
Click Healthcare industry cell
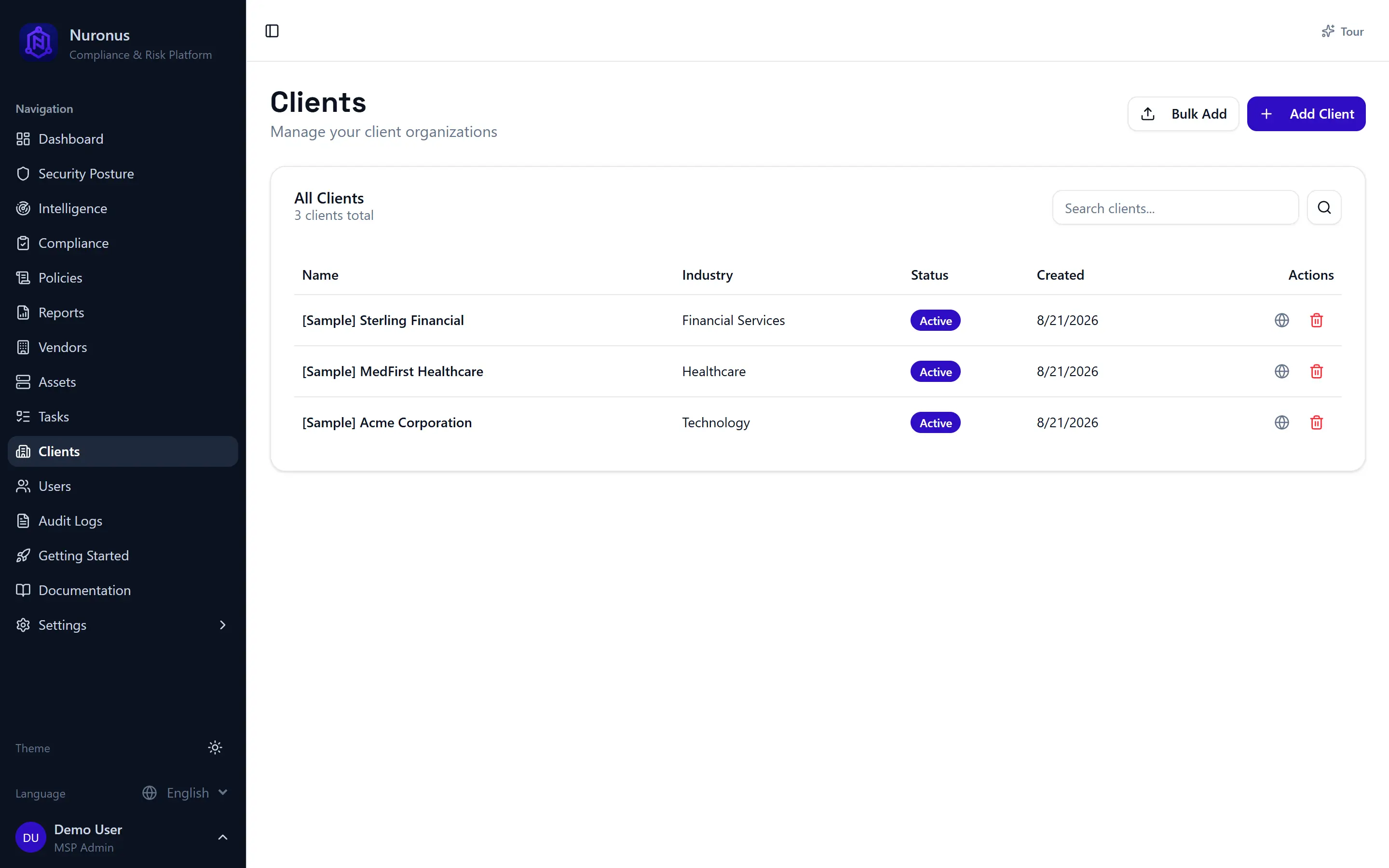(713, 371)
